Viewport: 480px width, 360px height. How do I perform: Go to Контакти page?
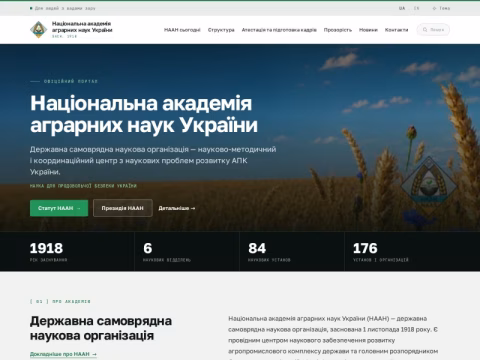(396, 30)
